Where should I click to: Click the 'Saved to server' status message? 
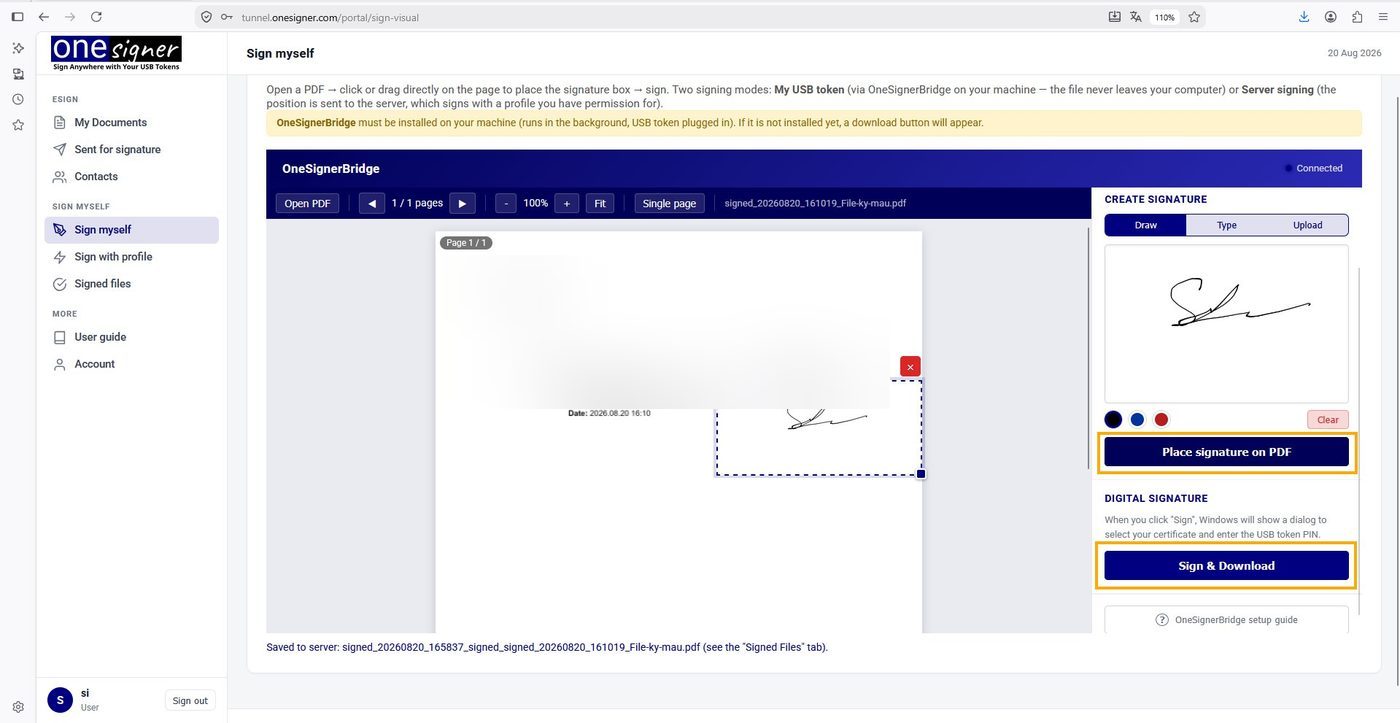coord(547,647)
